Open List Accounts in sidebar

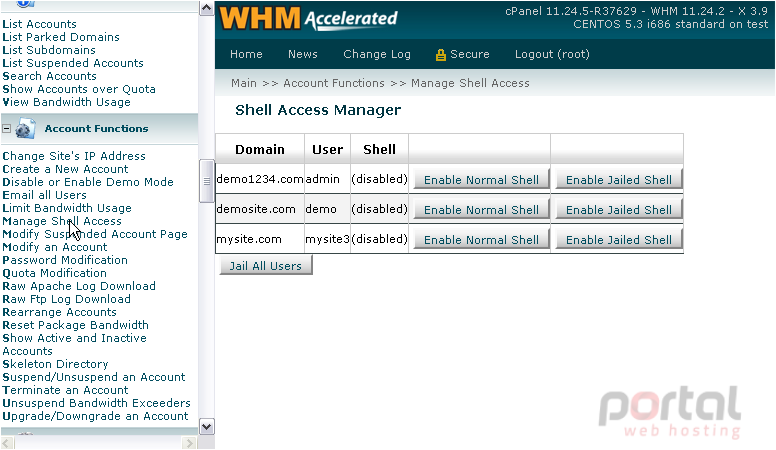(x=40, y=24)
